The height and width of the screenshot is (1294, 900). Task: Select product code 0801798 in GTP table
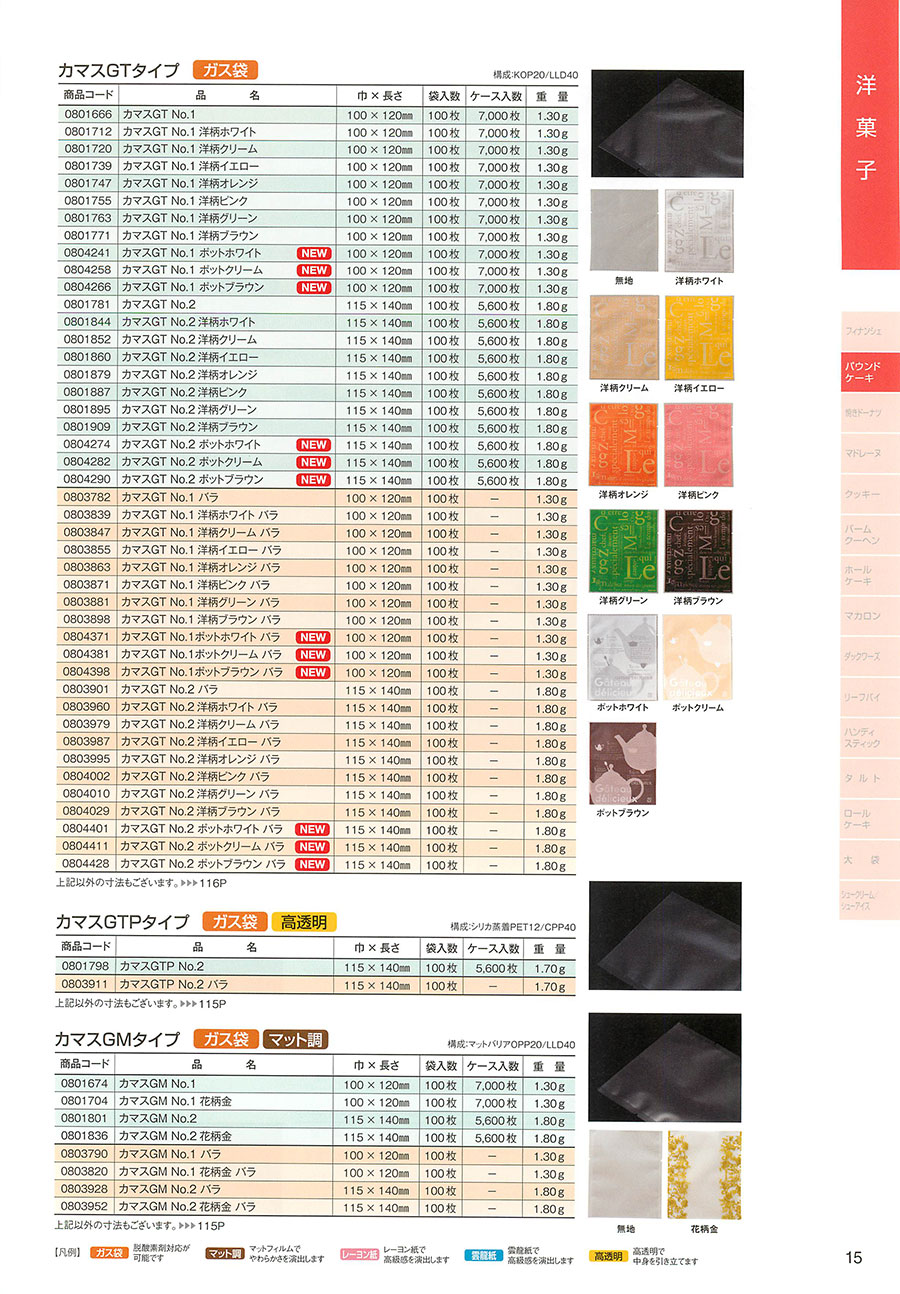click(x=87, y=967)
